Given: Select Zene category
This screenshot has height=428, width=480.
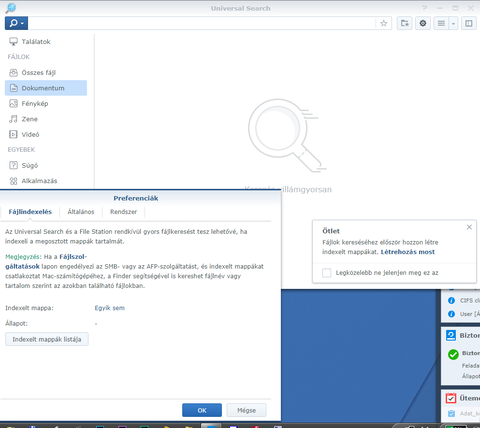Looking at the screenshot, I should click(x=46, y=119).
